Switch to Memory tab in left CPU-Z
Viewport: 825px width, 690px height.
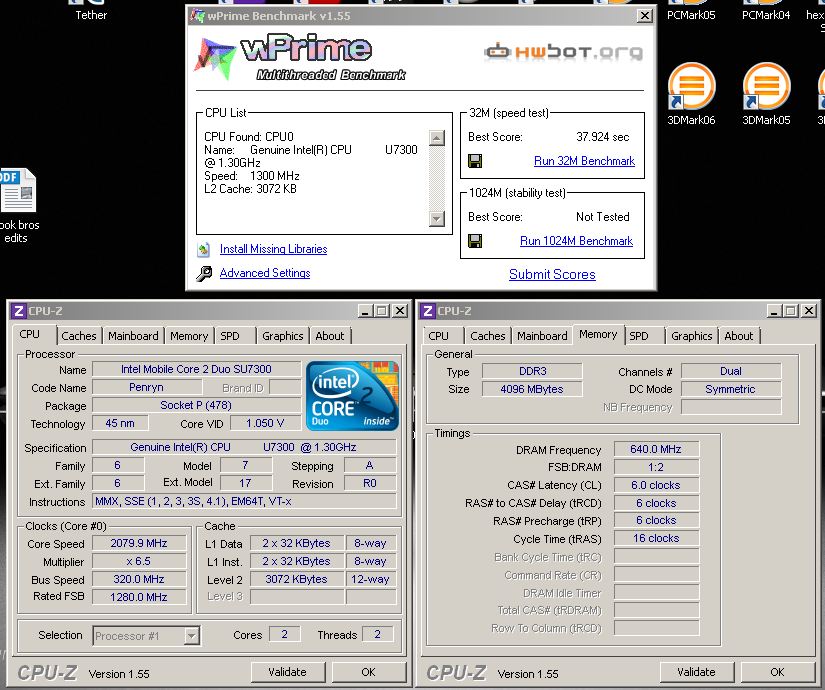189,336
